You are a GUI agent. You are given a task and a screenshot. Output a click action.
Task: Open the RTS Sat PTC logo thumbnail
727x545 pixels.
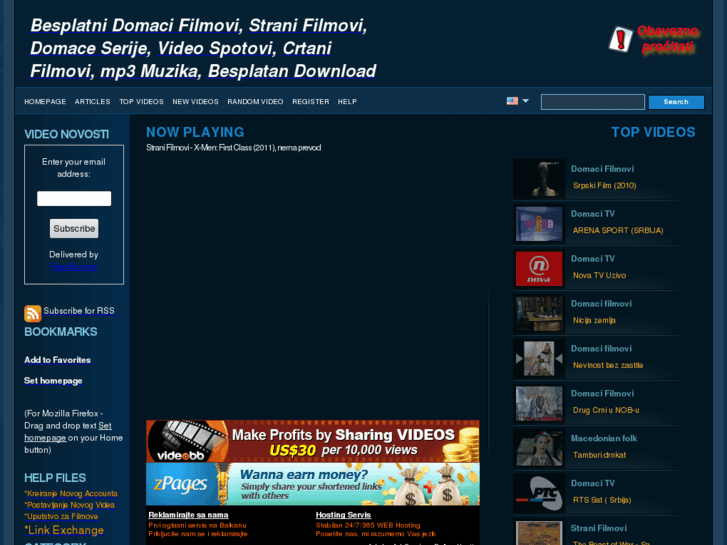[539, 494]
